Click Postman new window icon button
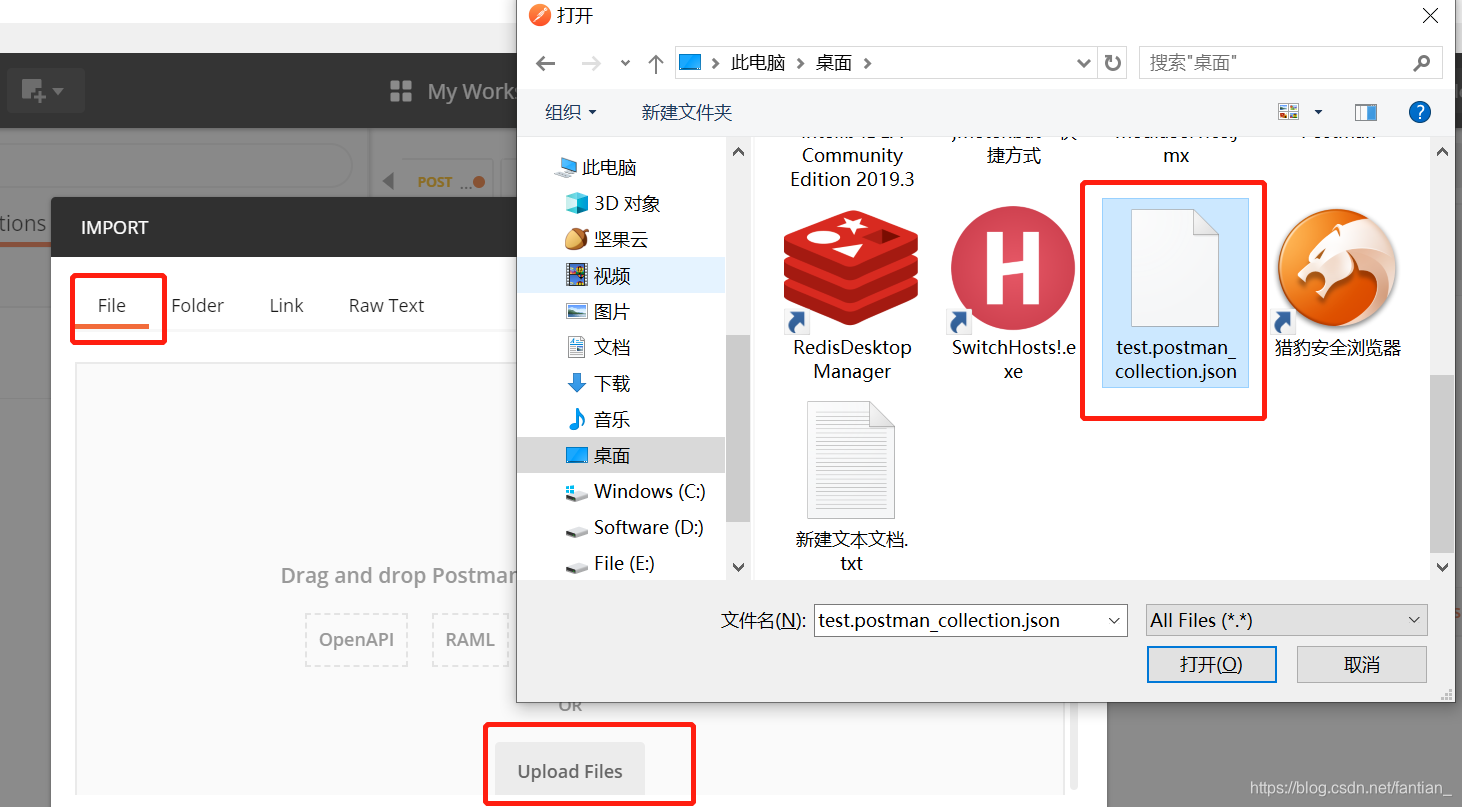Viewport: 1462px width, 807px height. click(44, 91)
